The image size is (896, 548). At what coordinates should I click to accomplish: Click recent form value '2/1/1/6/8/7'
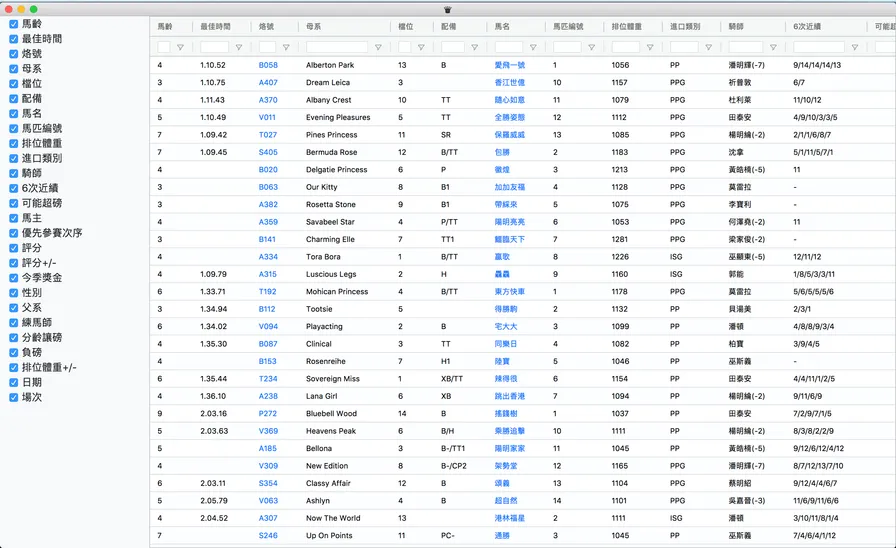click(812, 135)
